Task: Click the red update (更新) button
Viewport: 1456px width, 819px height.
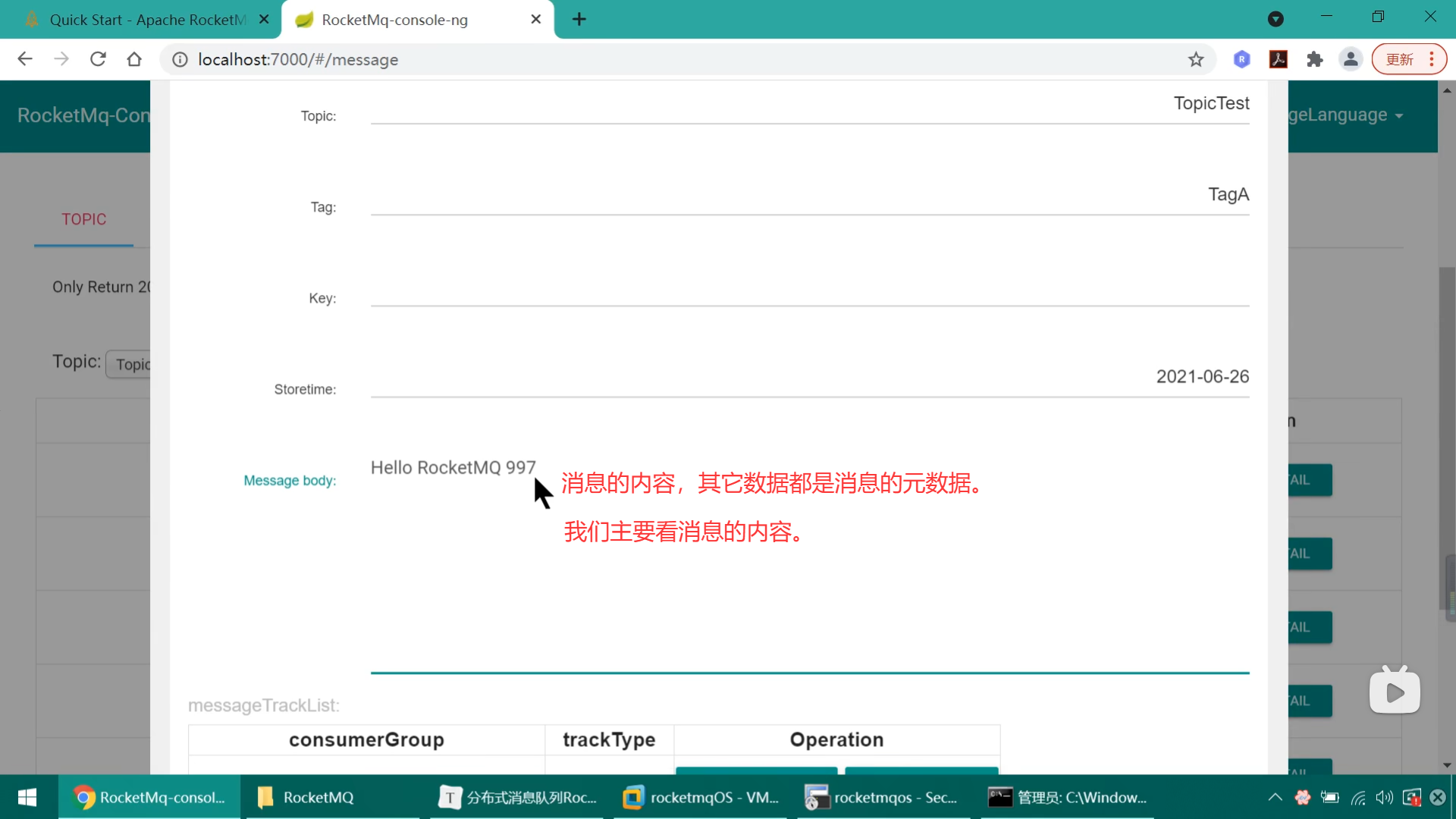Action: 1400,59
